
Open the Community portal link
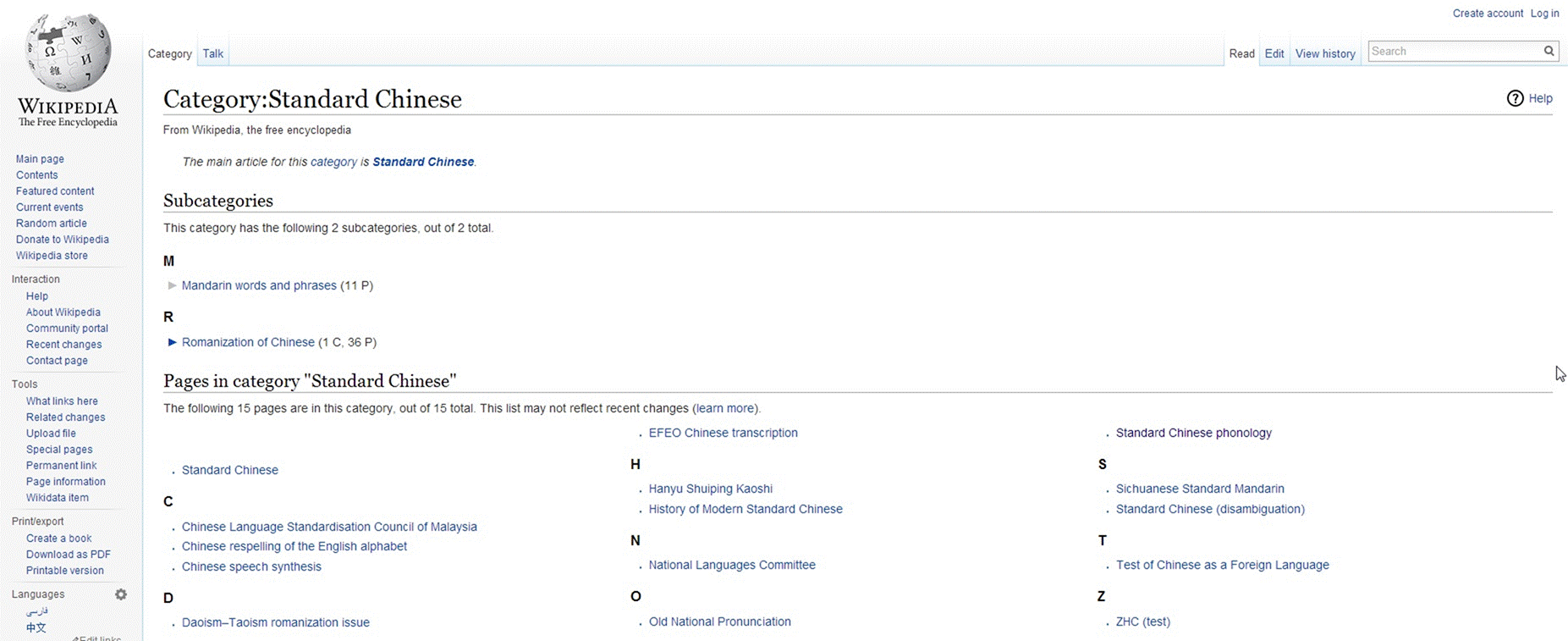(67, 329)
